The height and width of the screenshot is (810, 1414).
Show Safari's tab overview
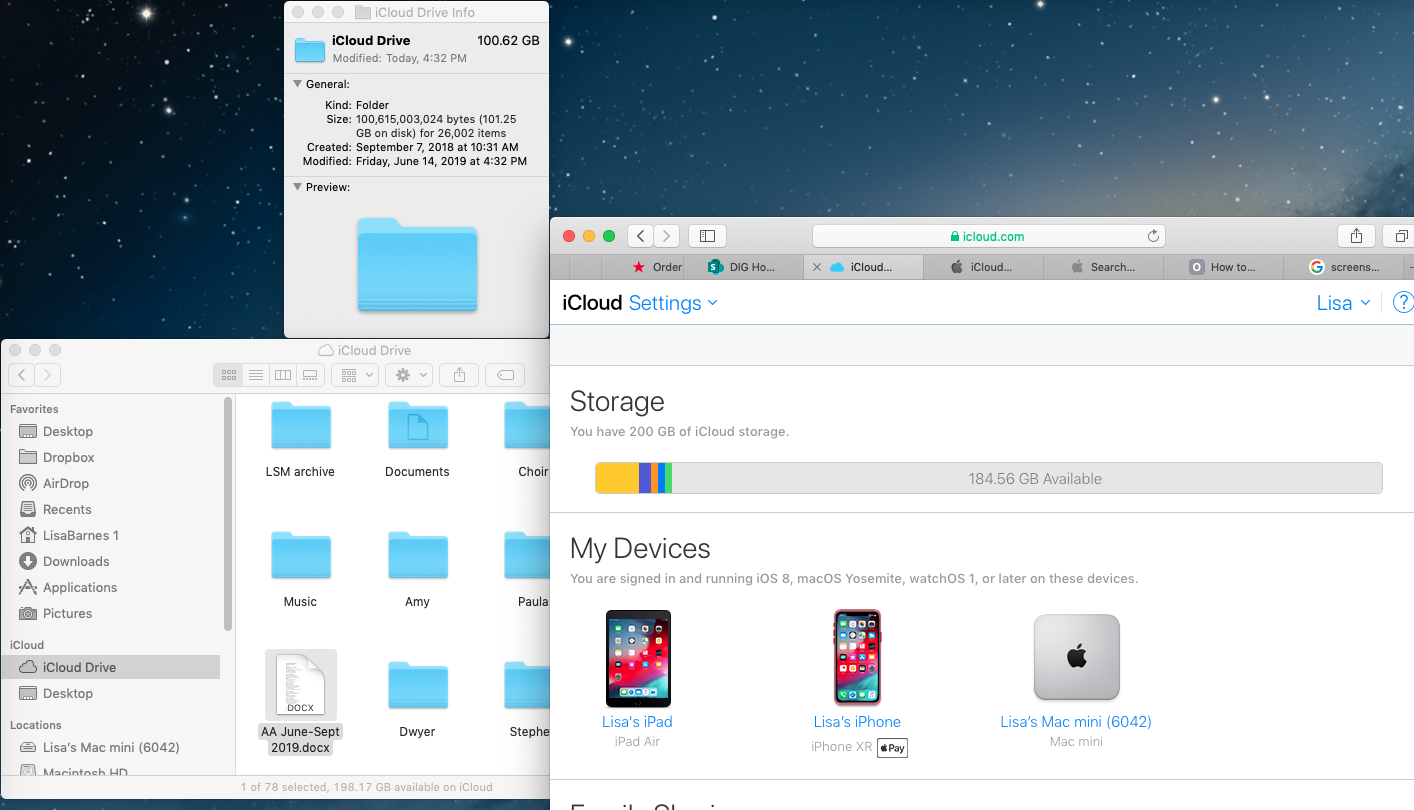coord(1401,236)
